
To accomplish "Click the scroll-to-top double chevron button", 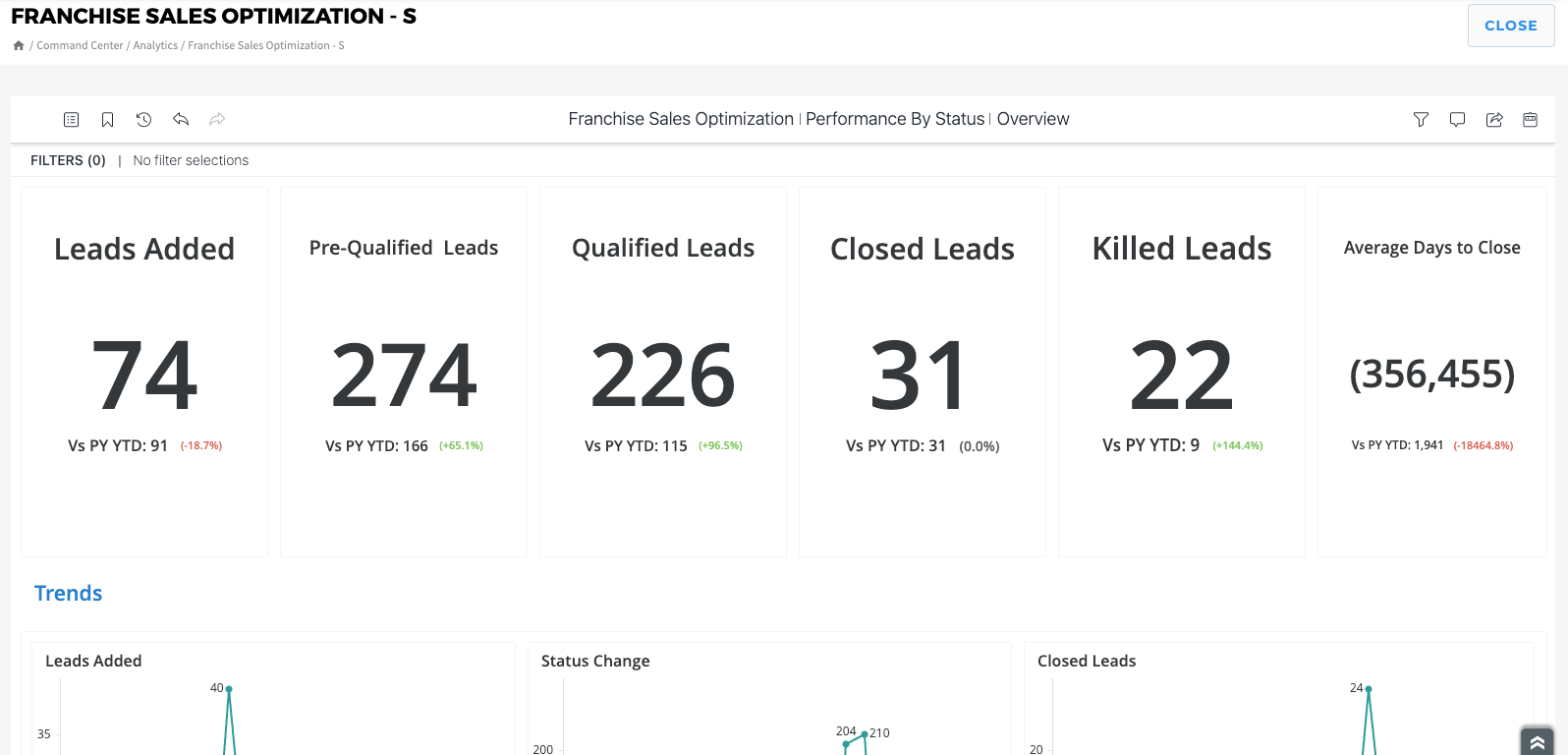I will pos(1537,741).
